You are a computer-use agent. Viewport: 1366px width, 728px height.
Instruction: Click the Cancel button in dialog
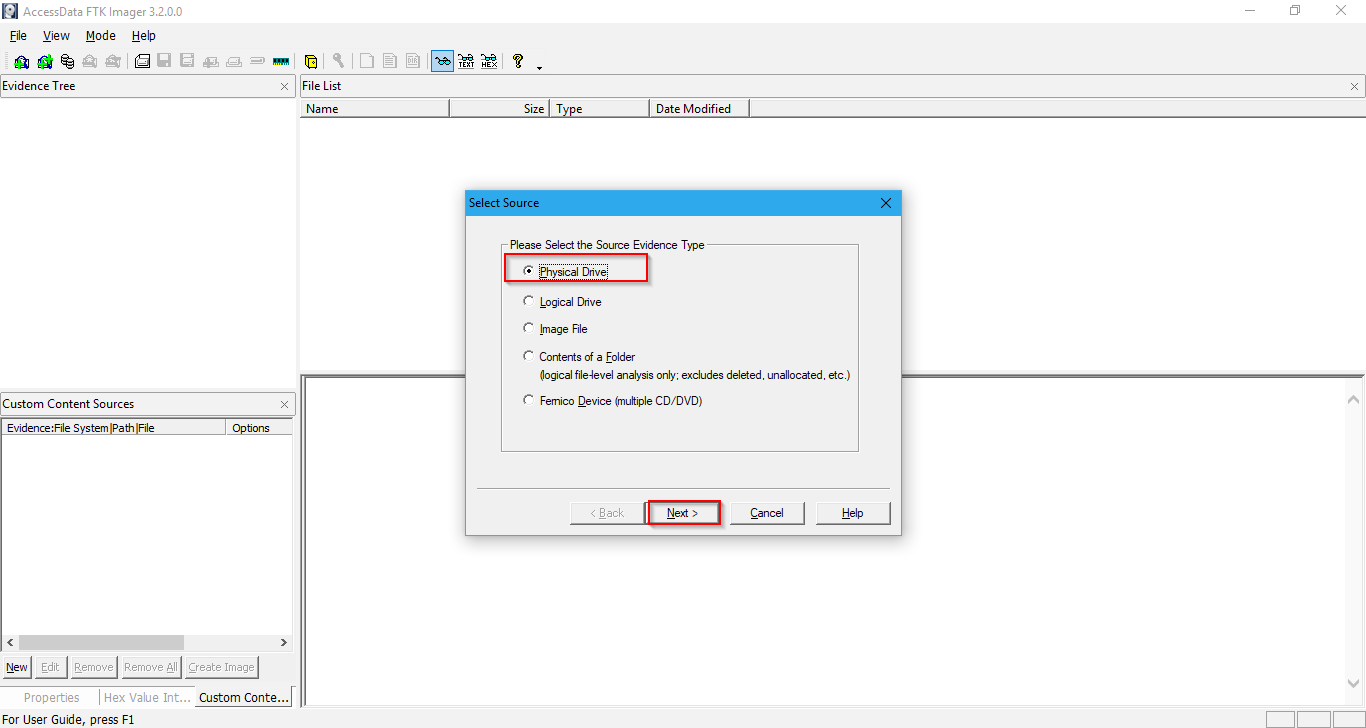point(767,513)
